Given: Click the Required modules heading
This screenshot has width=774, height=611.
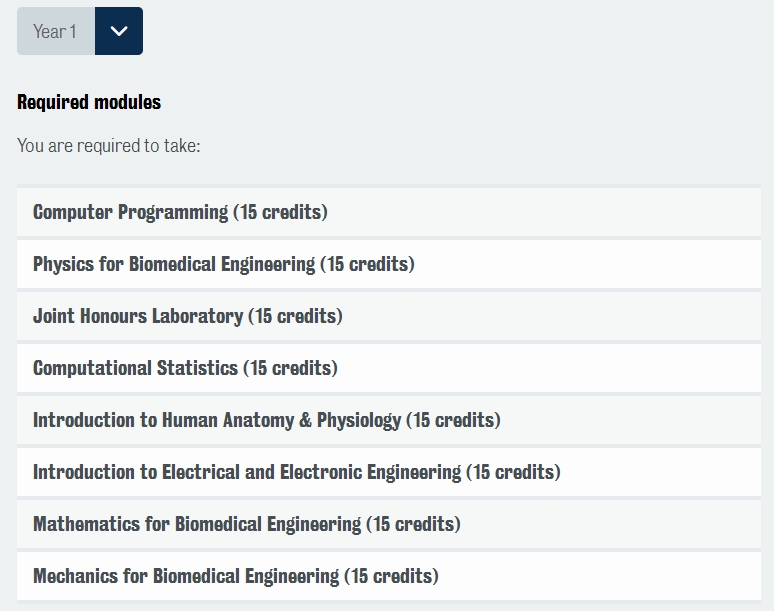Looking at the screenshot, I should point(89,102).
